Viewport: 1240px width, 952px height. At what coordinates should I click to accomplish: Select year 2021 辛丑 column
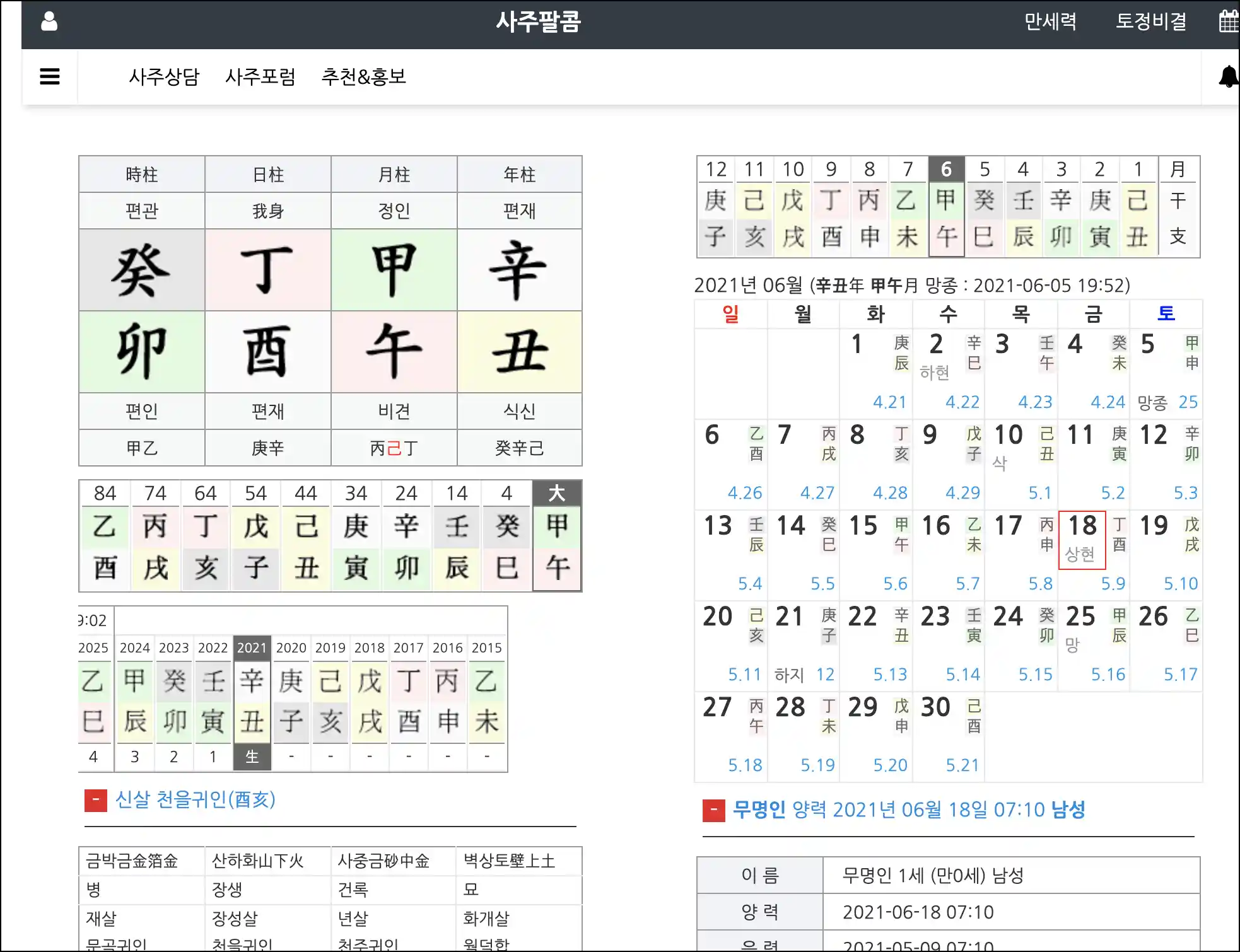coord(252,703)
